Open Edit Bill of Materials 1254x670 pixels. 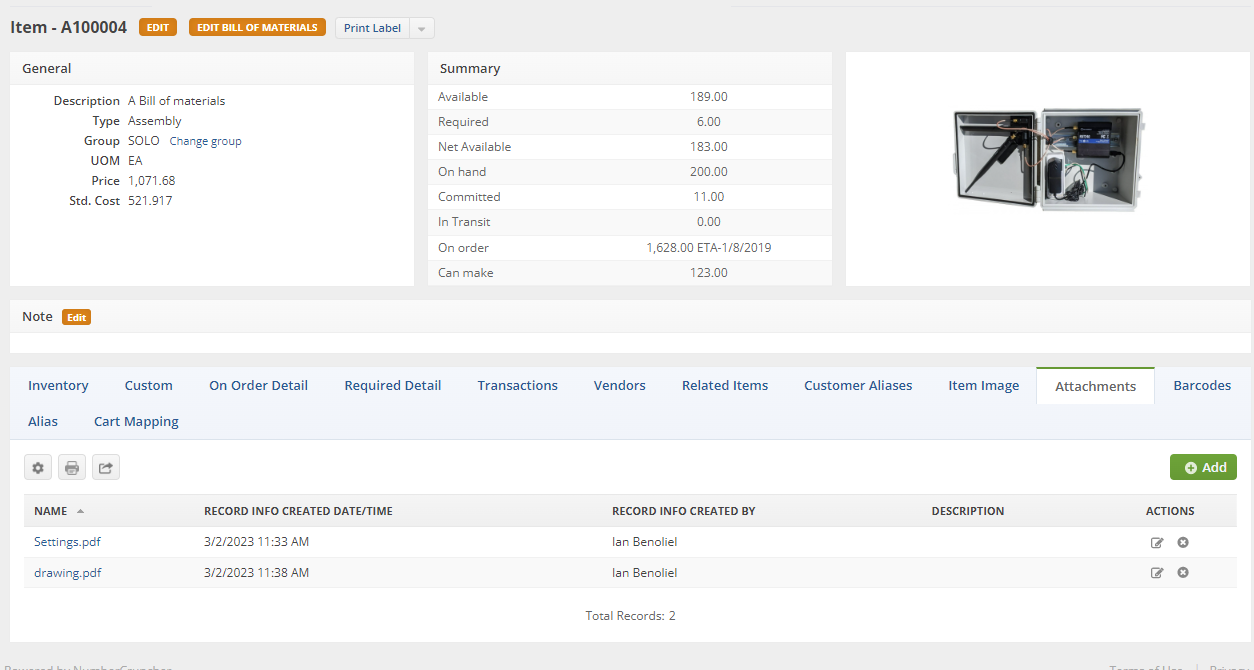click(258, 27)
